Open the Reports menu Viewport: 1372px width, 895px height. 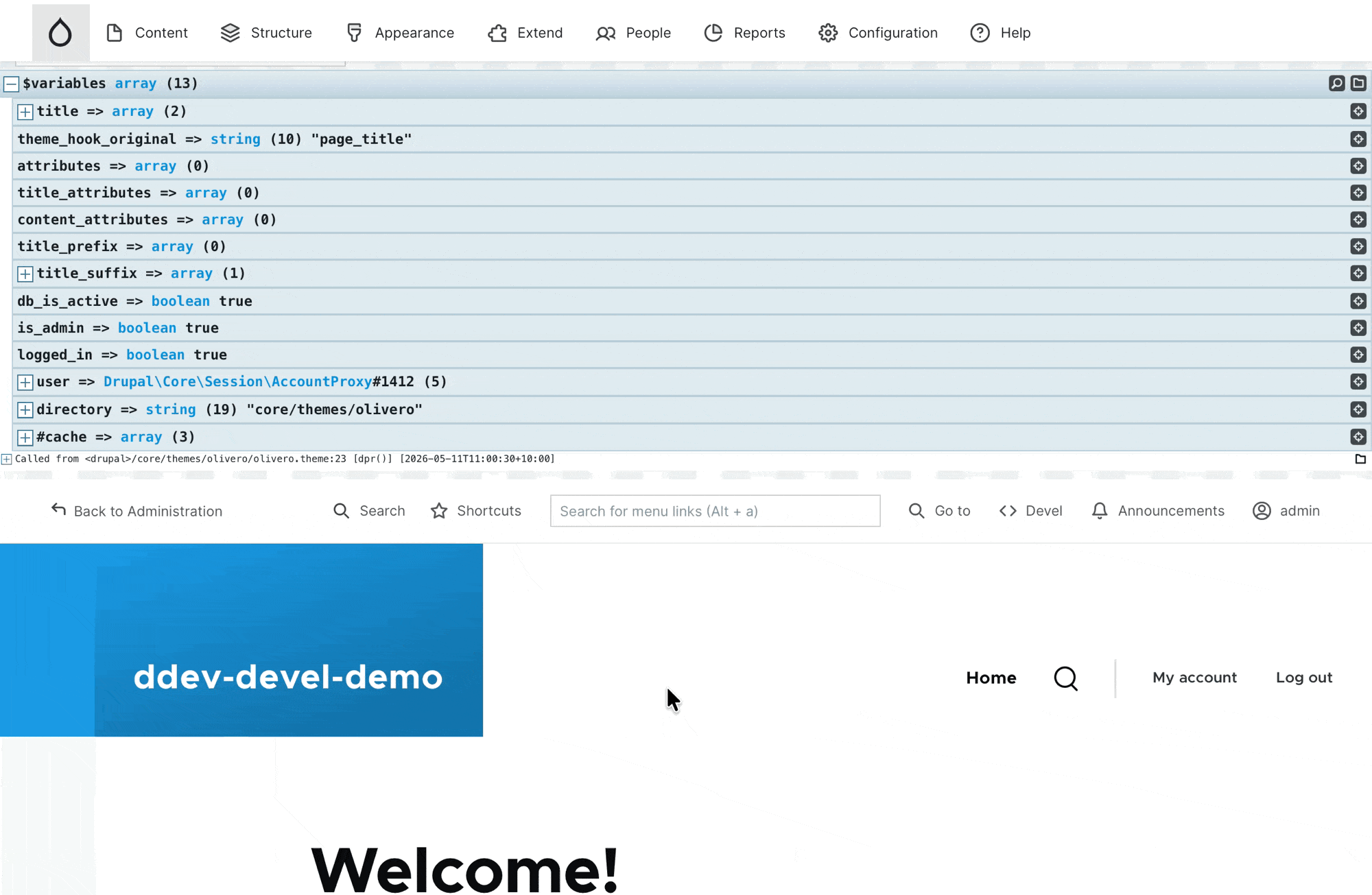coord(744,33)
